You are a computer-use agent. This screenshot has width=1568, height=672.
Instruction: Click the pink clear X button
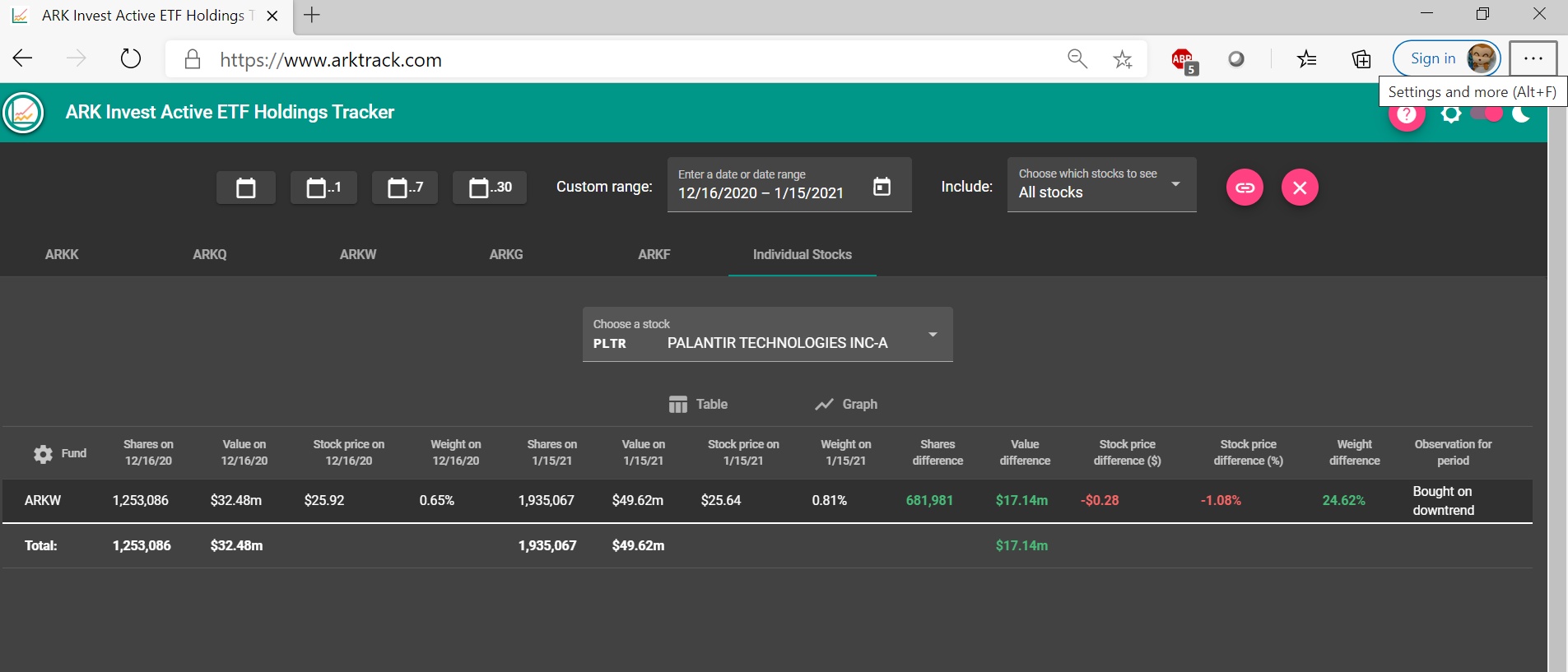1300,188
